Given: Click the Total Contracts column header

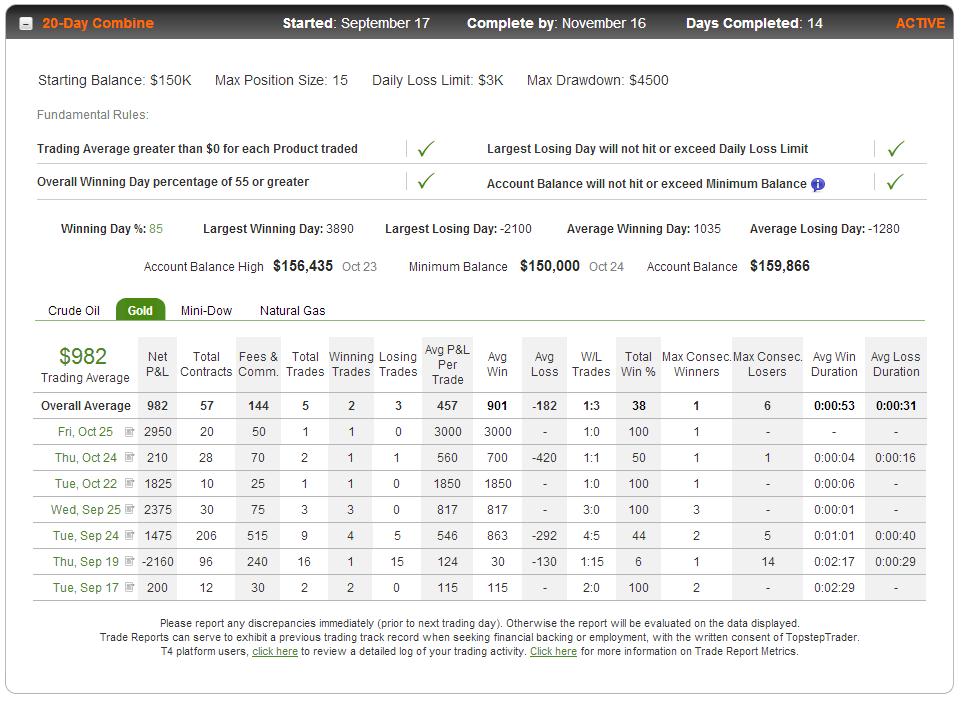Looking at the screenshot, I should coord(206,364).
